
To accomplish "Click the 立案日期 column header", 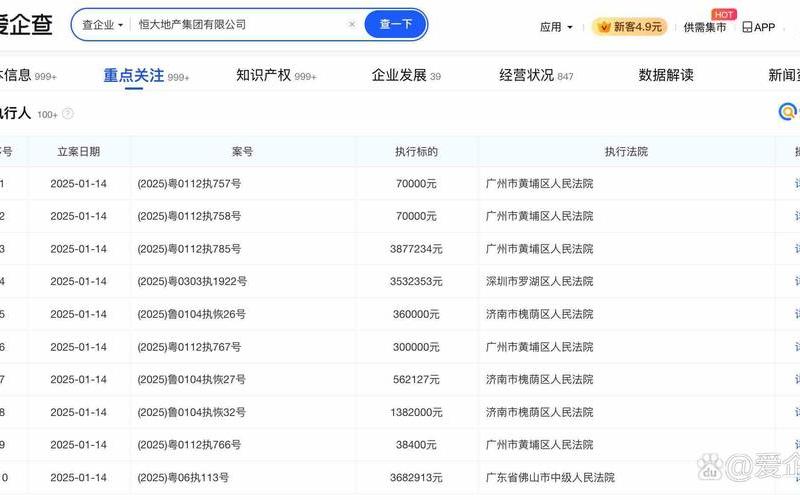I will coord(79,152).
